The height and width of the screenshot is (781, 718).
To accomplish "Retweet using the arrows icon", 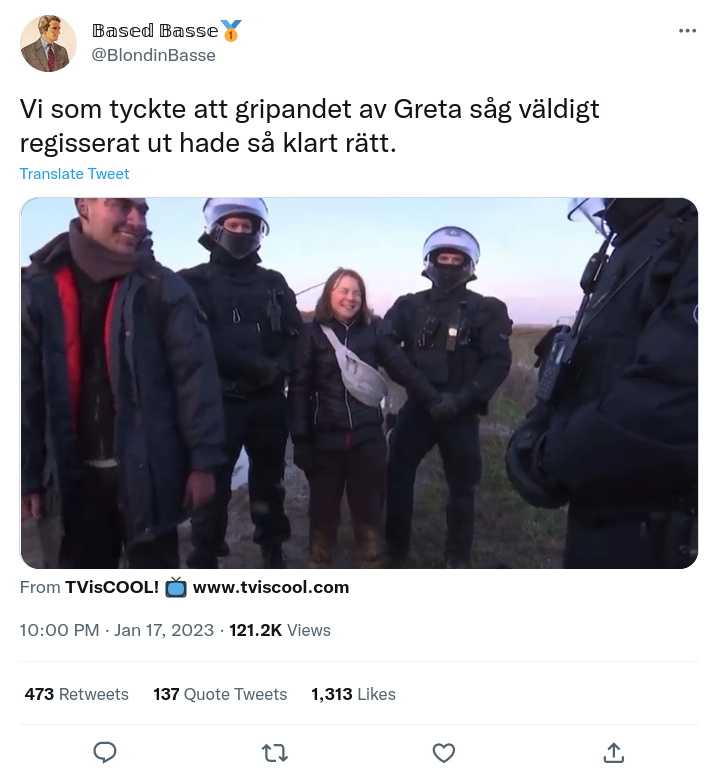I will 275,753.
